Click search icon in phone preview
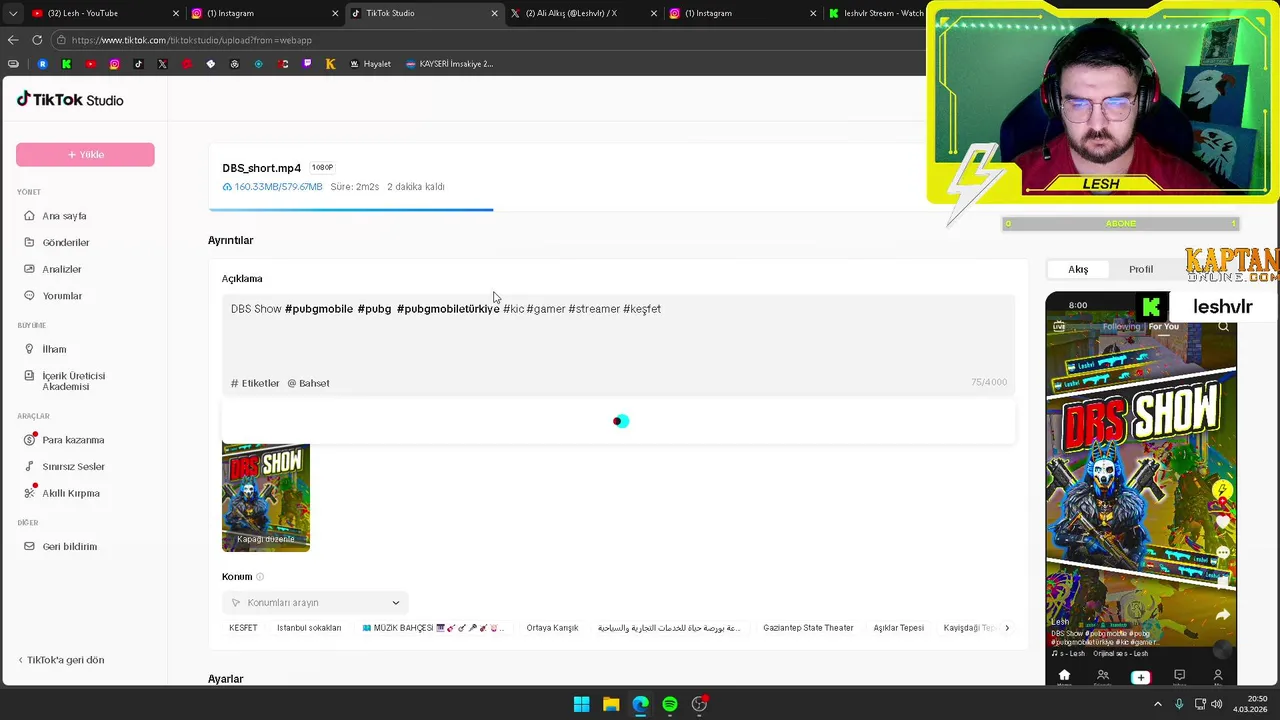 (1223, 326)
